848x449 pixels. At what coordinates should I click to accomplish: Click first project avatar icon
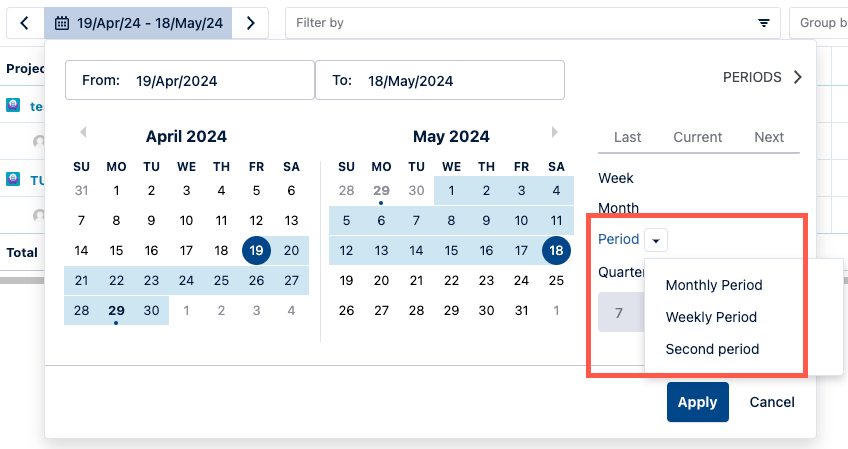13,105
